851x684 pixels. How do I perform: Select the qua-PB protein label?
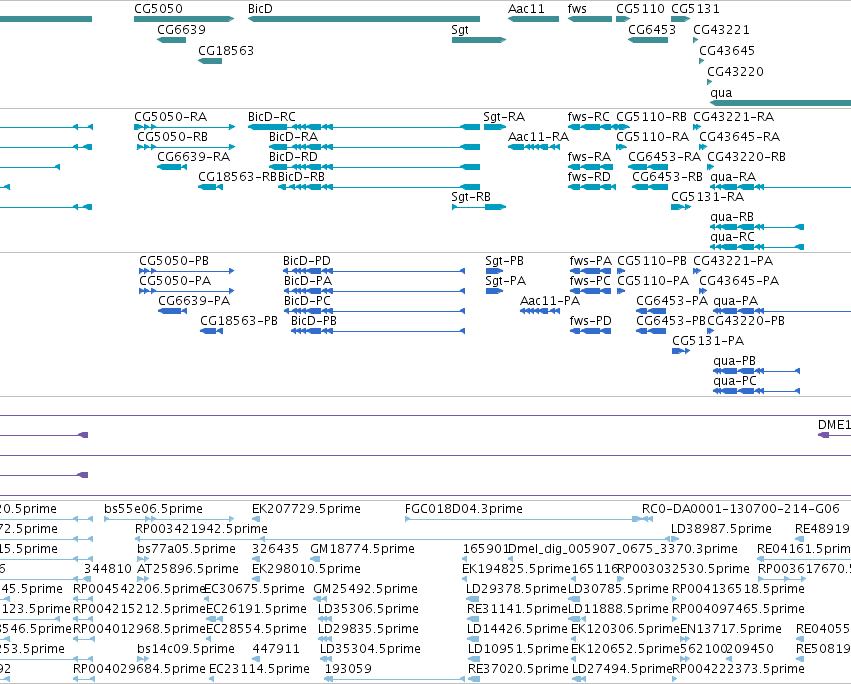pos(734,362)
